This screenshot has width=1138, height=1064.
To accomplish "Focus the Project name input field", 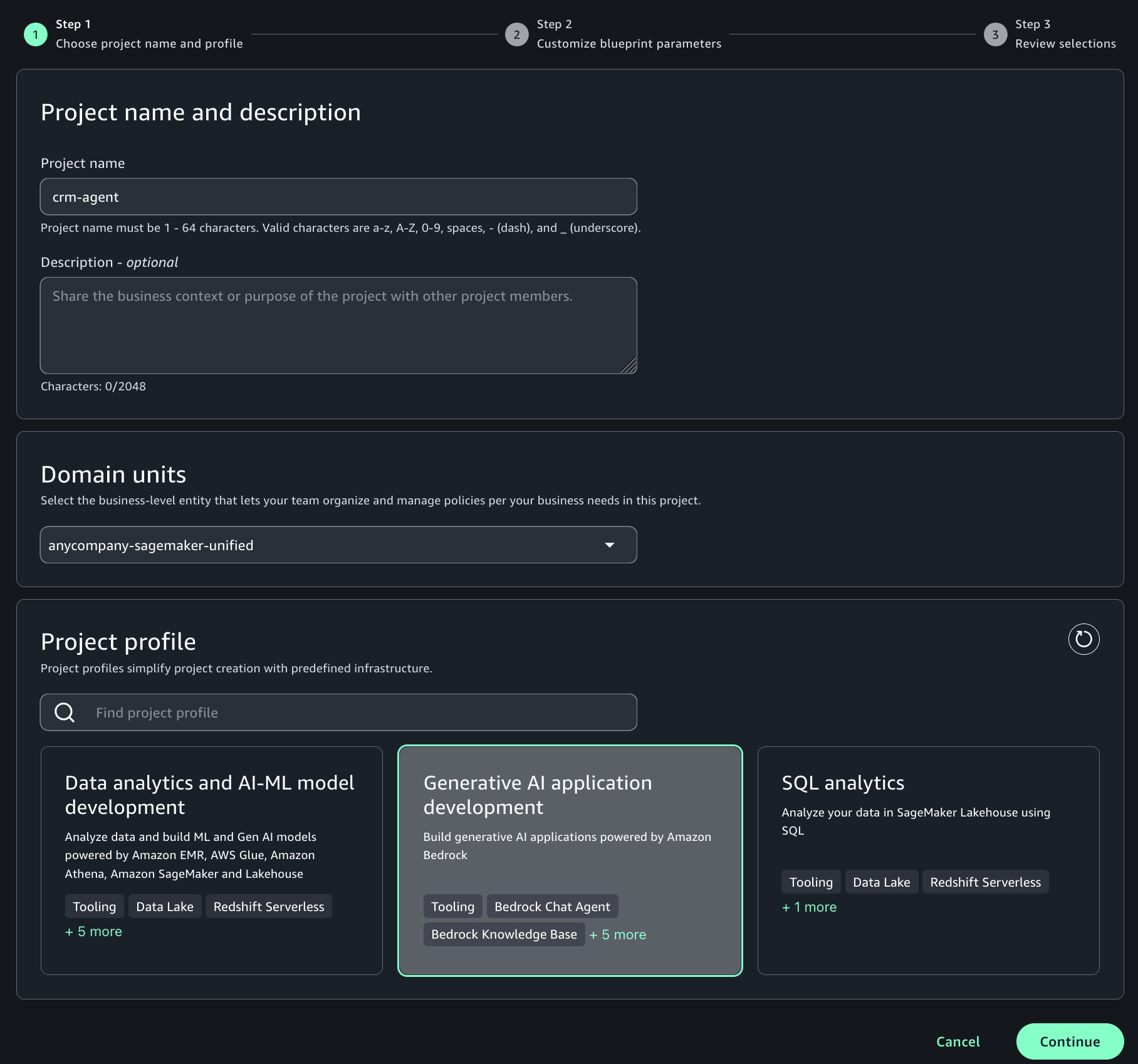I will pos(338,197).
